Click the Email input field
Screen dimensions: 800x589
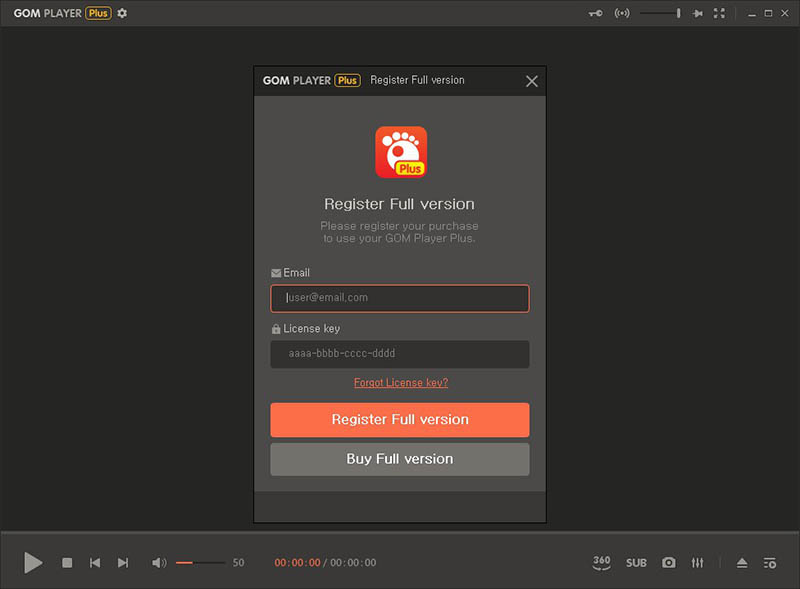(x=400, y=298)
